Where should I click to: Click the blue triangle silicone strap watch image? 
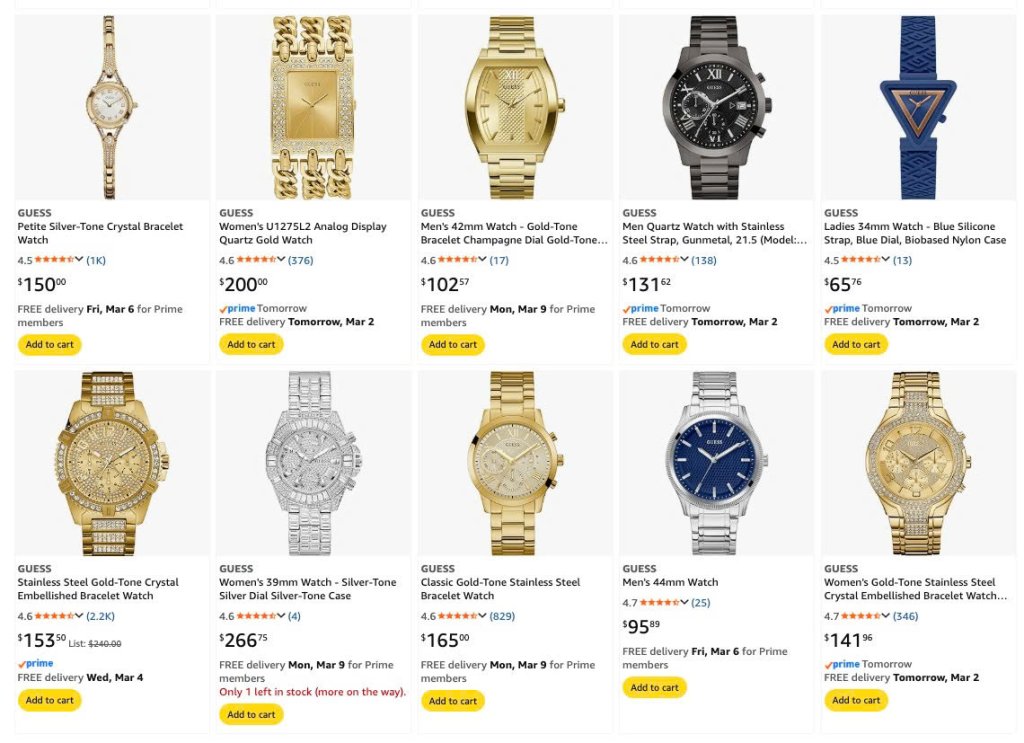click(918, 108)
